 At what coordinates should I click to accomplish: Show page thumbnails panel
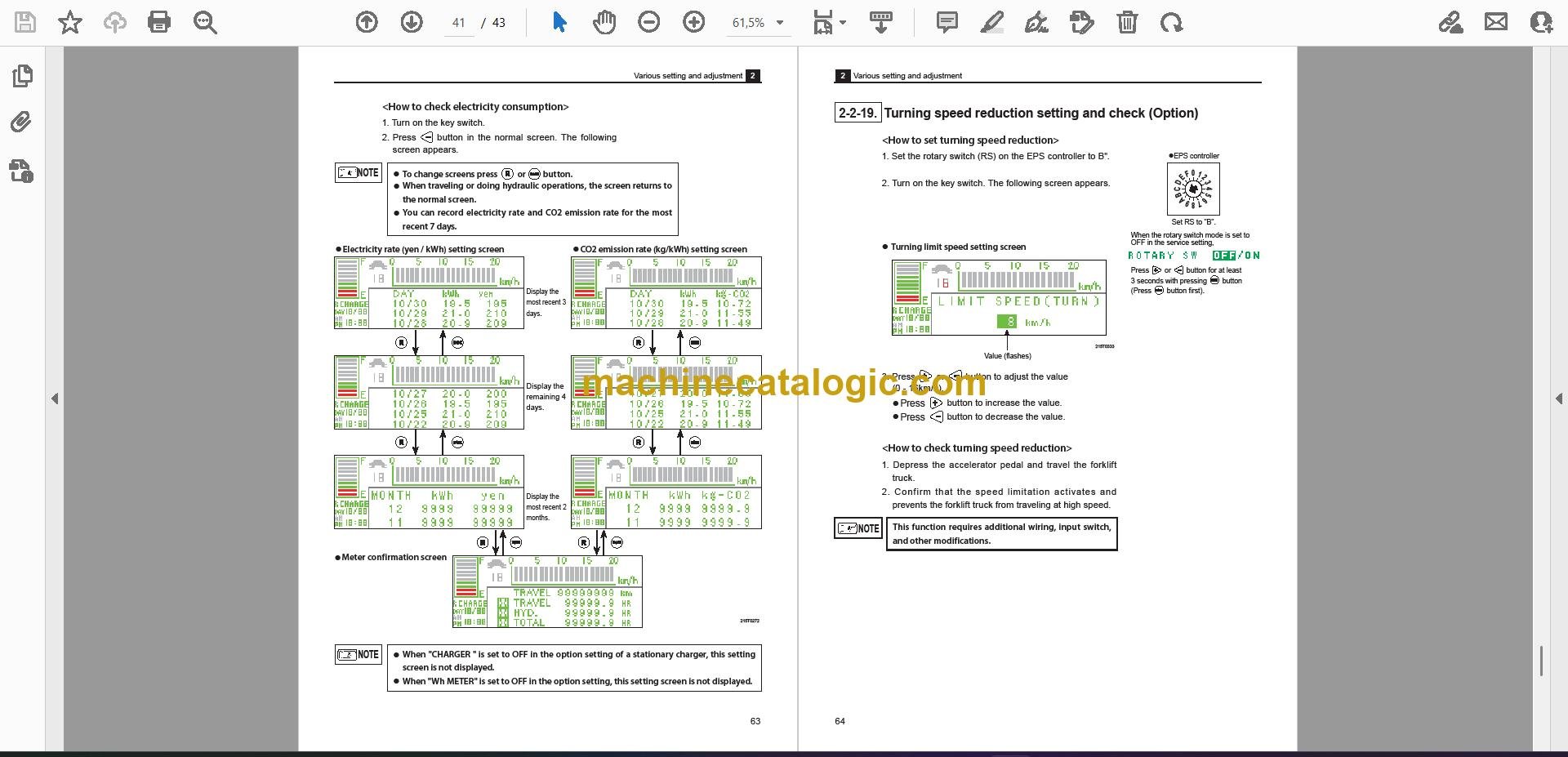click(22, 76)
